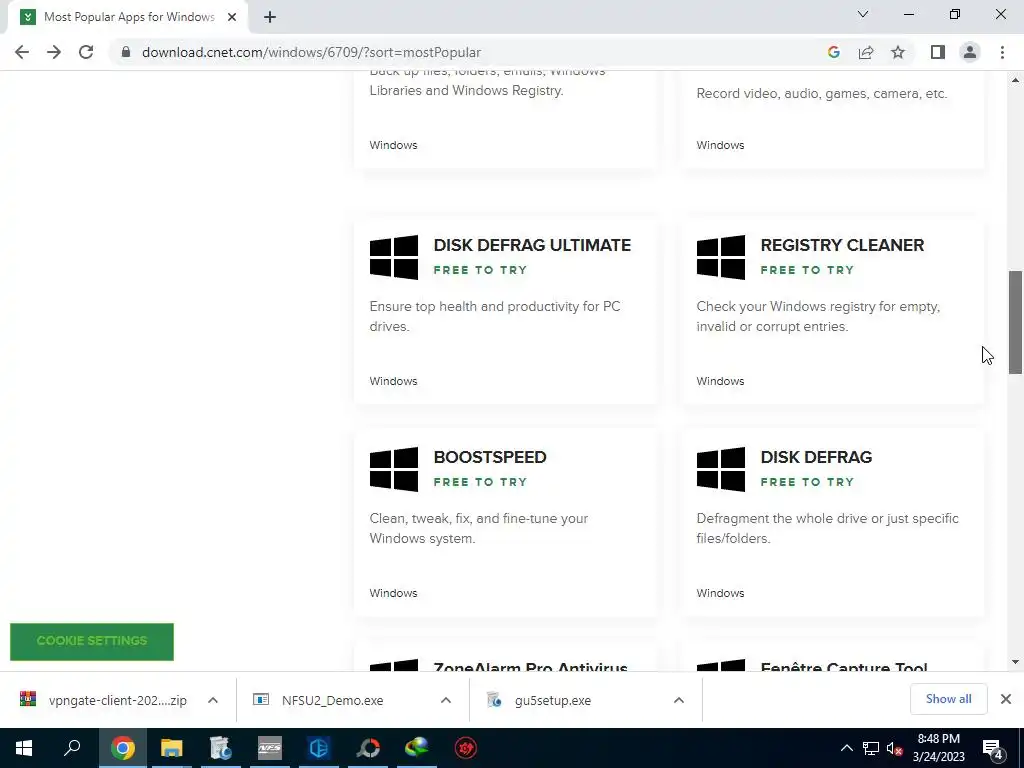The width and height of the screenshot is (1024, 768).
Task: Reload the current page
Action: 86,52
